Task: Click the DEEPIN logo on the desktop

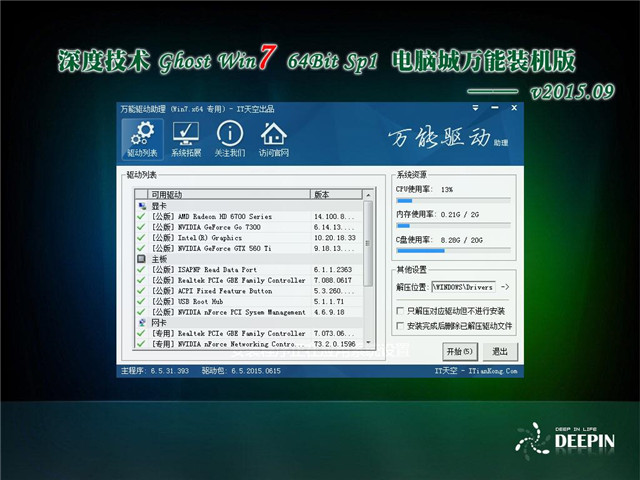Action: (565, 441)
